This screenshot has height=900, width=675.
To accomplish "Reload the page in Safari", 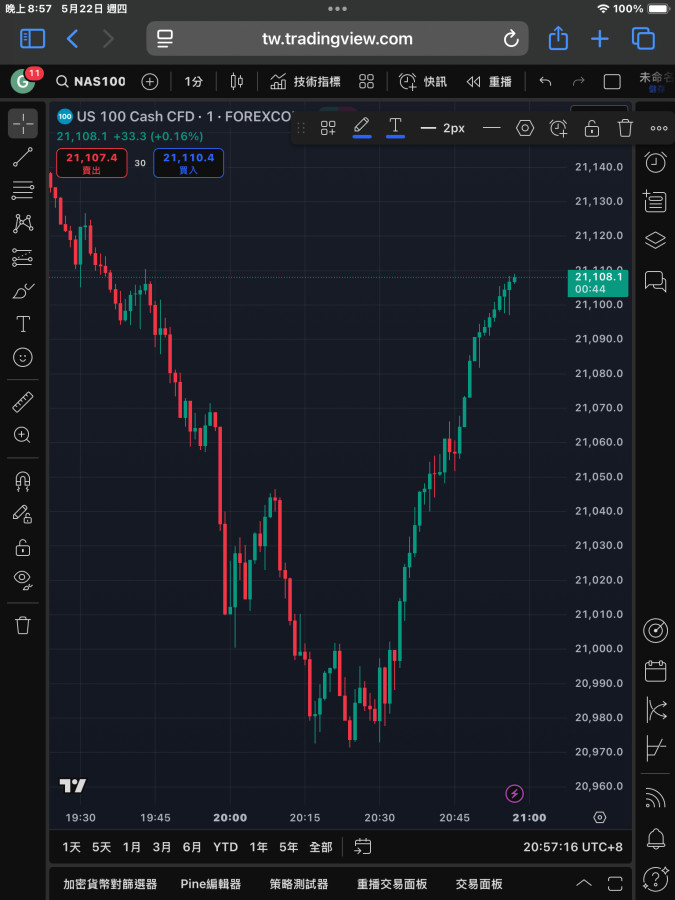I will pyautogui.click(x=511, y=39).
